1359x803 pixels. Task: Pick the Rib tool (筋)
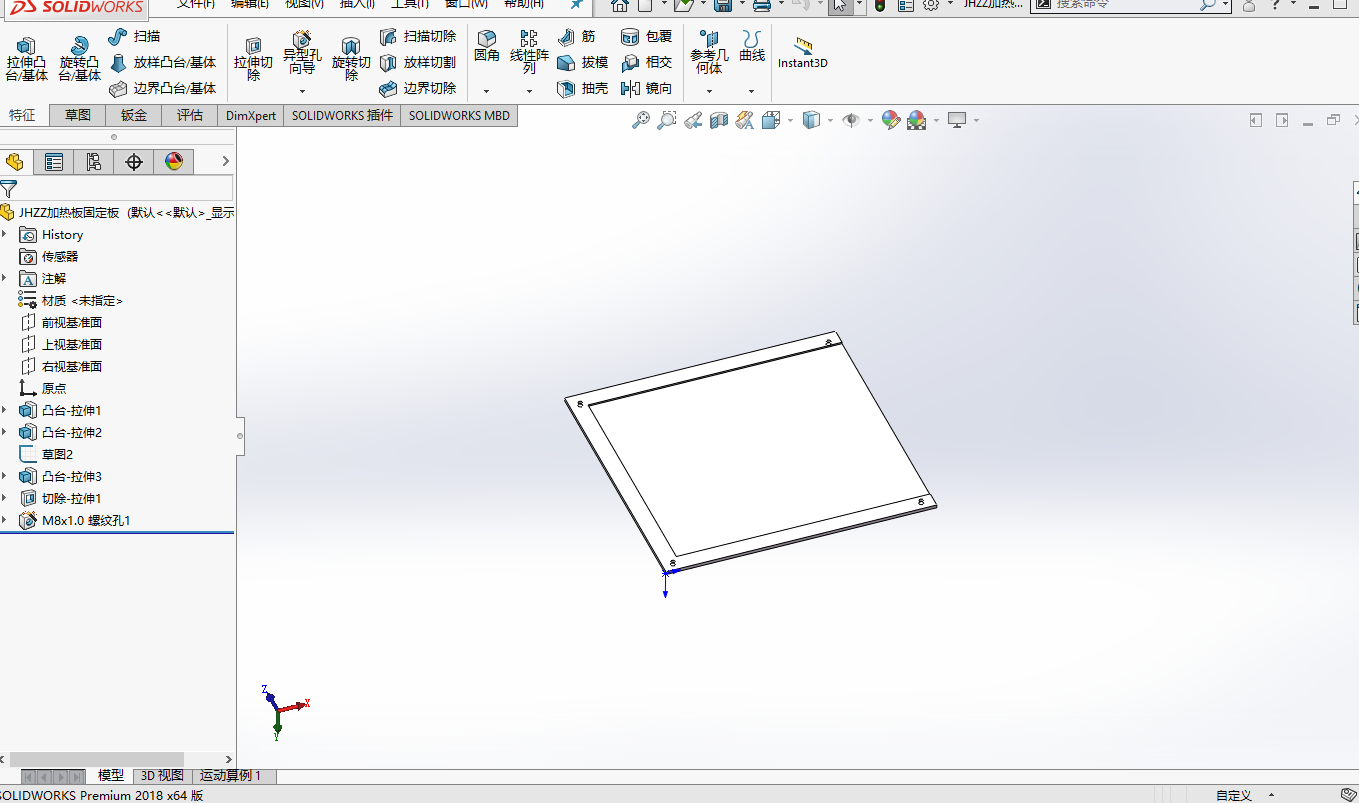(x=576, y=36)
